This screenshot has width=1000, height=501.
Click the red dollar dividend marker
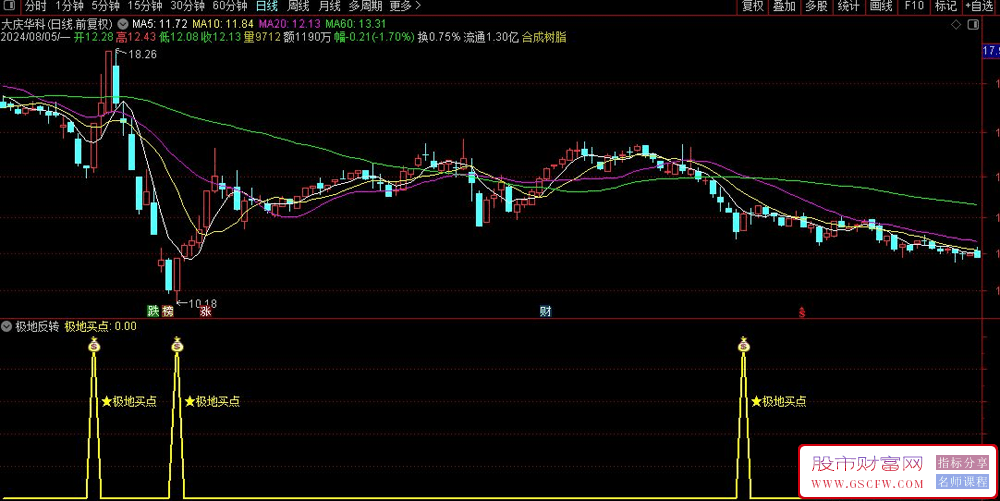[x=802, y=312]
